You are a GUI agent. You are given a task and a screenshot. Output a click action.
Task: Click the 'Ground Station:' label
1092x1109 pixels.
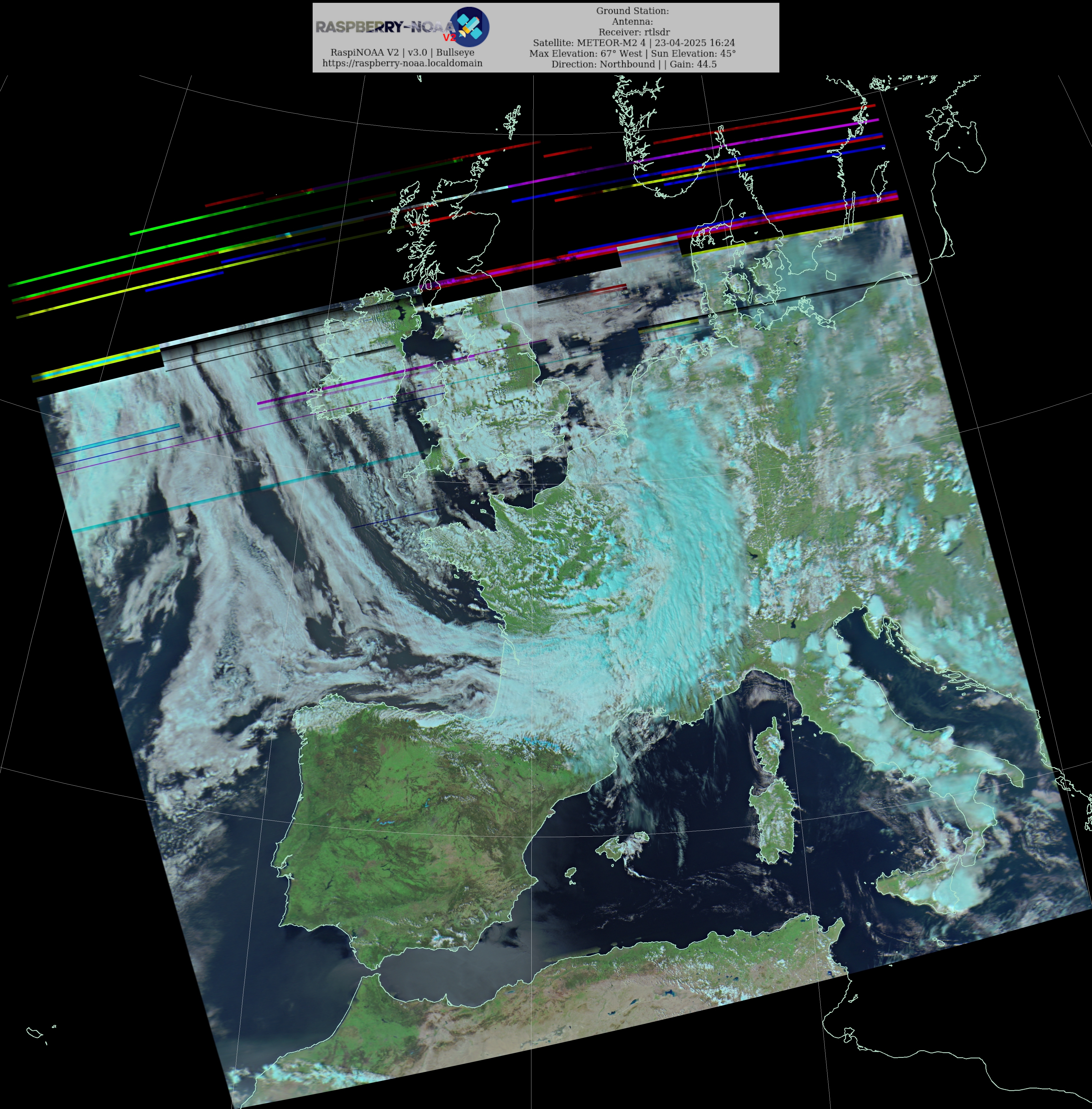(633, 11)
